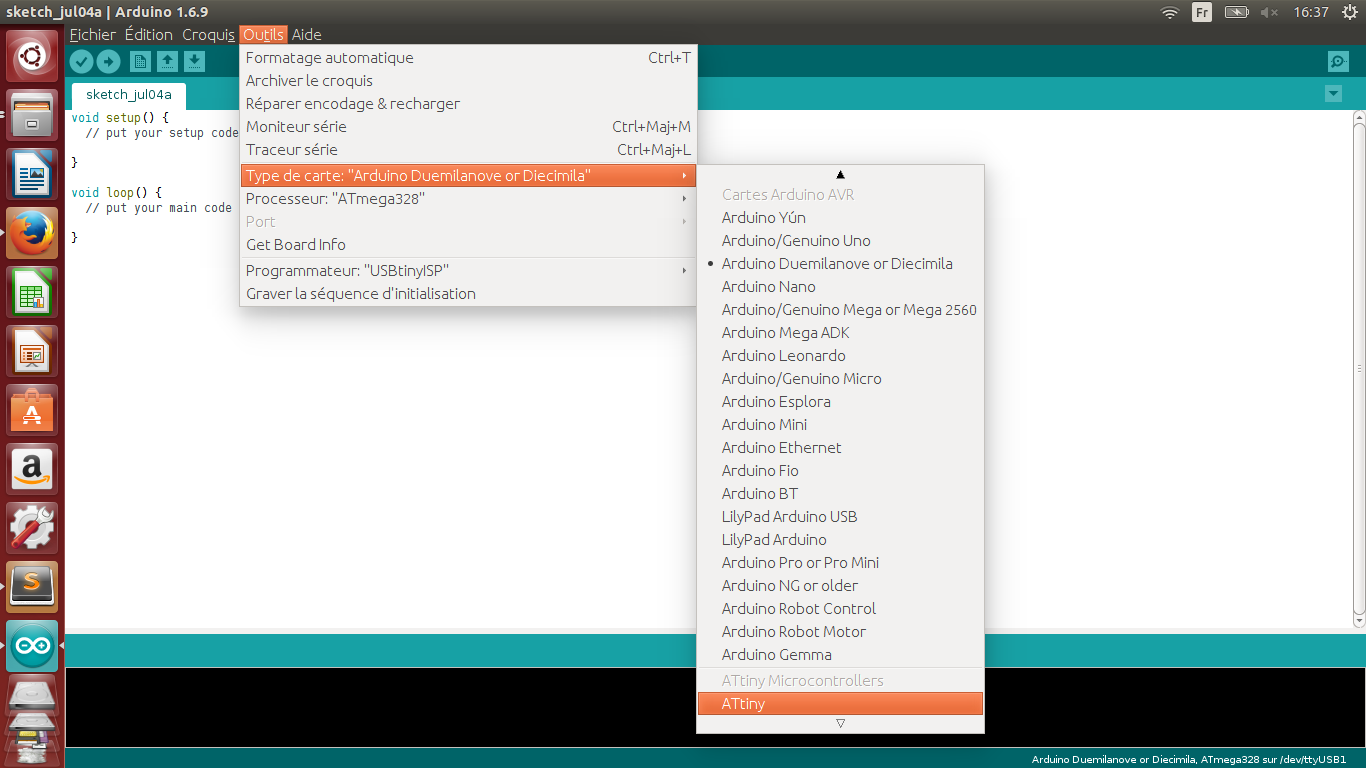Viewport: 1366px width, 768px height.
Task: Save the sketch with the down-arrow icon
Action: [x=194, y=62]
